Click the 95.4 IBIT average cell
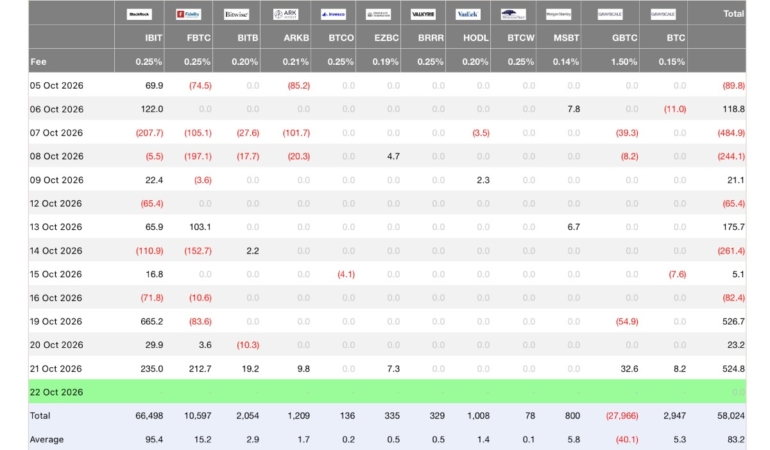 [154, 439]
